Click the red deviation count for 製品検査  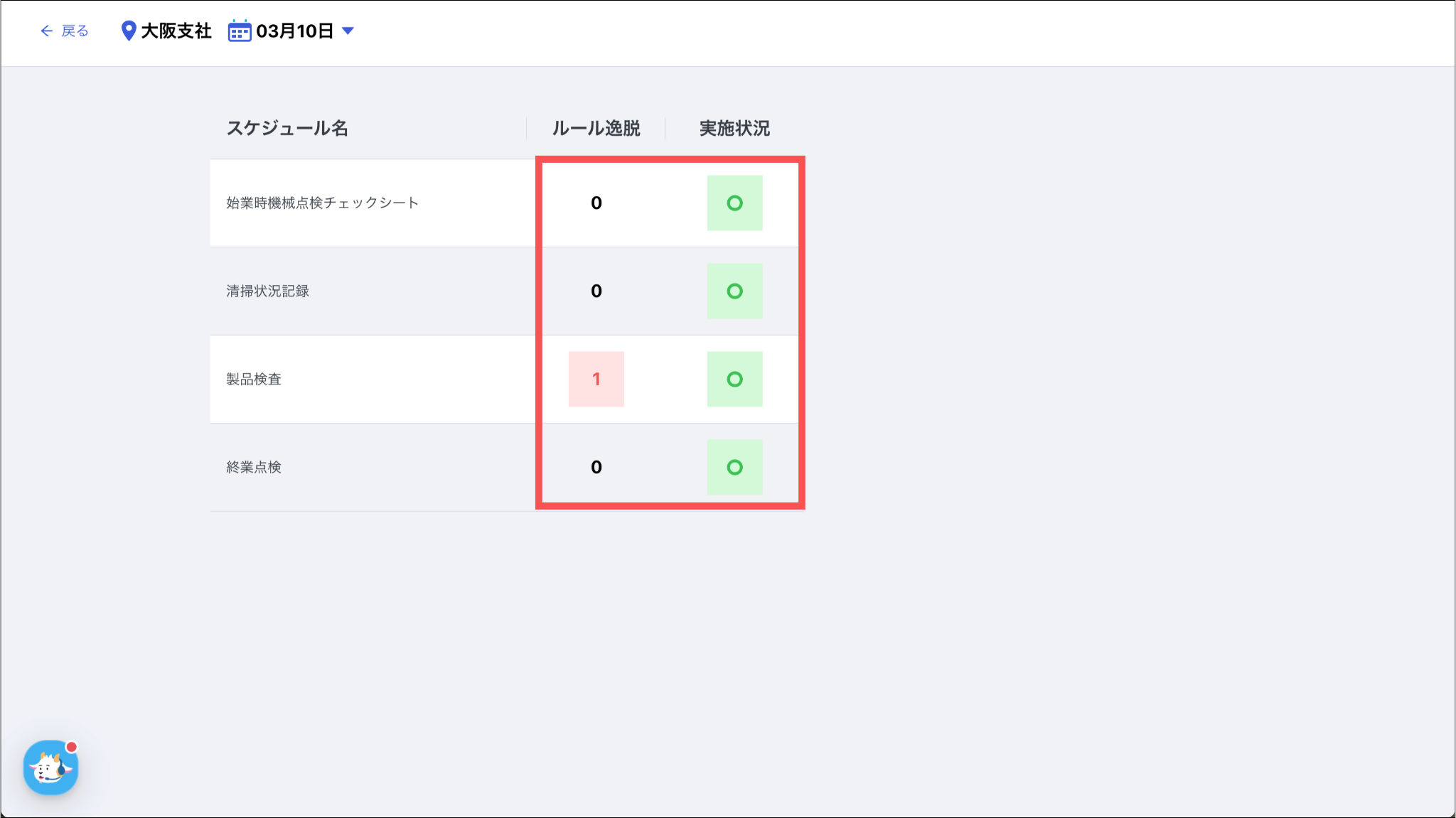coord(596,380)
